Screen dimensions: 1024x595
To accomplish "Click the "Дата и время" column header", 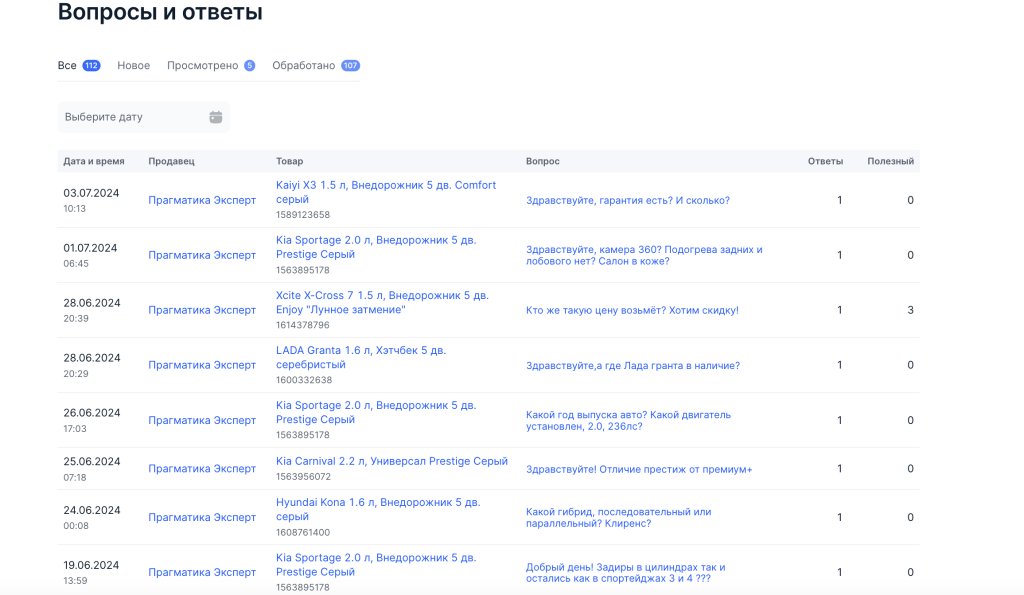I will pos(93,161).
